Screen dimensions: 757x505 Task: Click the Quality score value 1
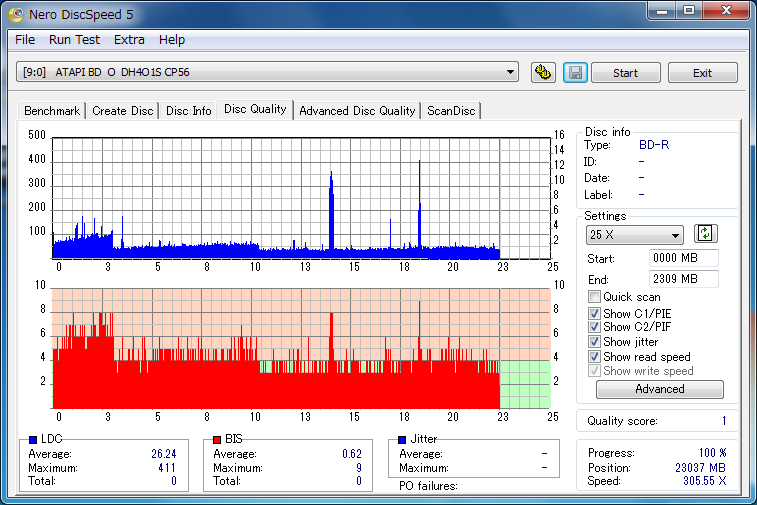724,421
